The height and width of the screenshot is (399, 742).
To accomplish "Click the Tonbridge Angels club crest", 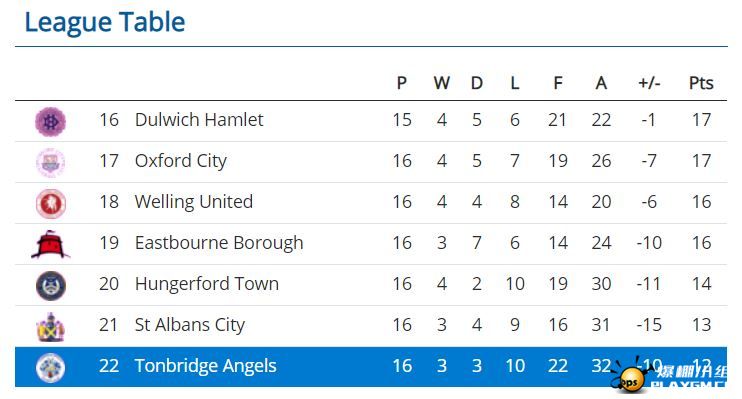I will point(51,367).
